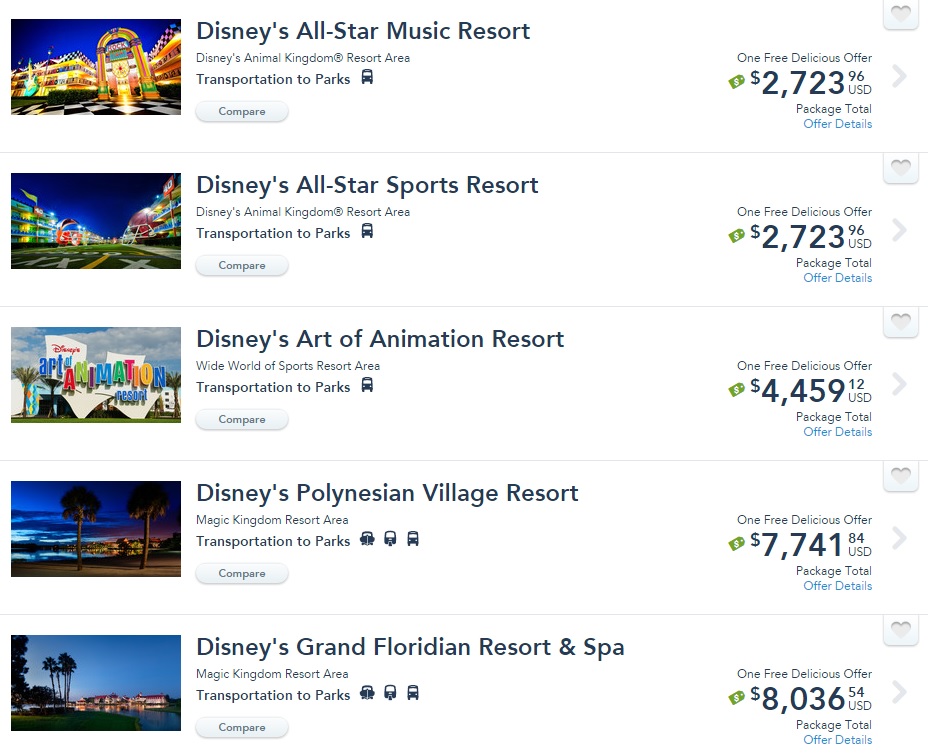Screen dimensions: 928x756
Task: Click the bus transportation icon for All-Star Sports Resort
Action: tap(367, 233)
